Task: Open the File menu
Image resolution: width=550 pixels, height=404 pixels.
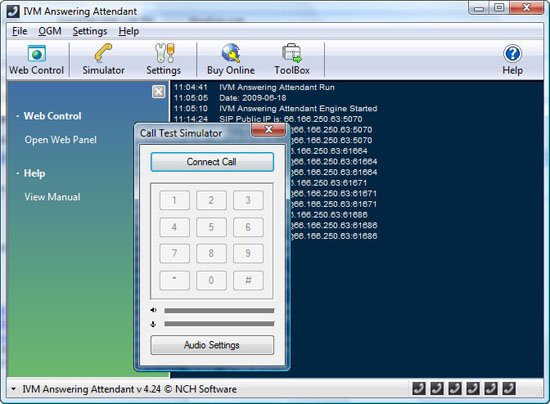Action: click(x=20, y=31)
